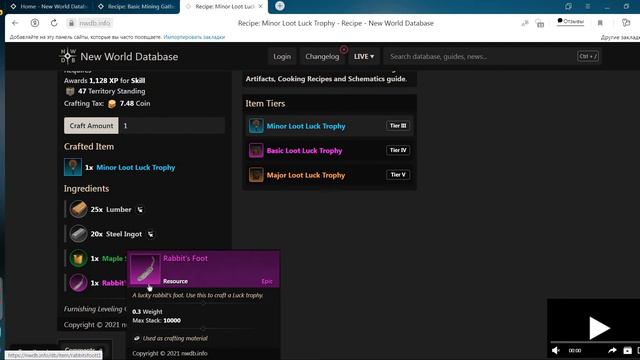Open the tab overview icon in title bar
The width and height of the screenshot is (640, 360).
click(x=568, y=6)
